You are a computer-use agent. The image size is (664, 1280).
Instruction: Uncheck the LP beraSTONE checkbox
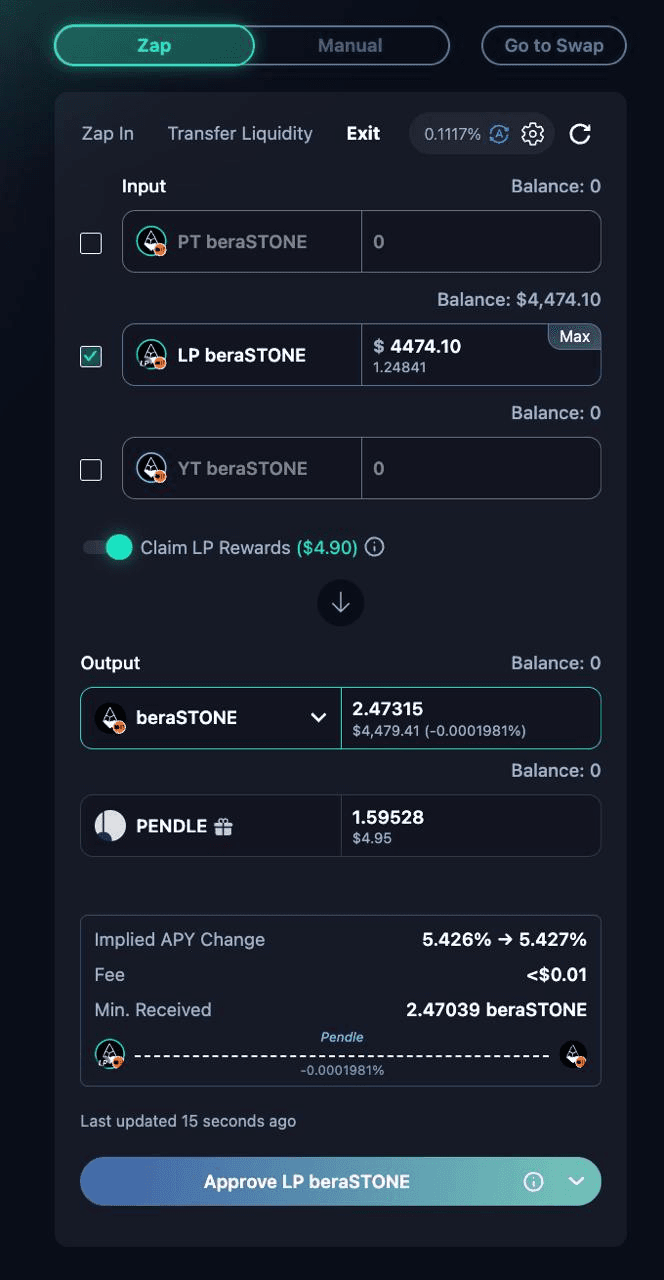coord(90,356)
